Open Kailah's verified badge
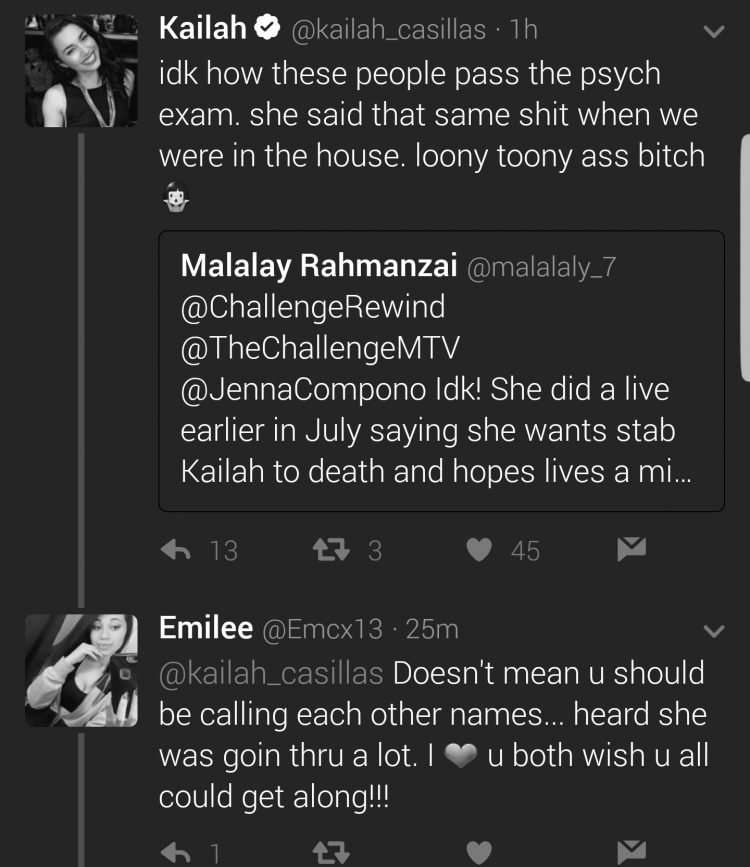Image resolution: width=750 pixels, height=867 pixels. click(267, 28)
